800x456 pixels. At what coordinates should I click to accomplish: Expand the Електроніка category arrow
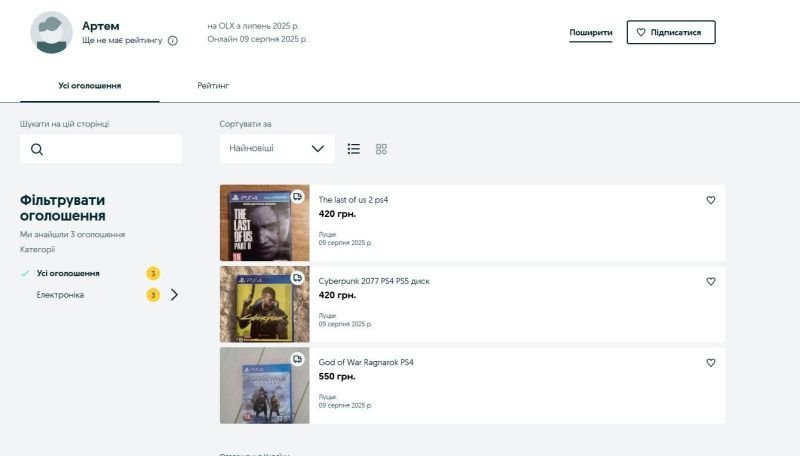(174, 295)
